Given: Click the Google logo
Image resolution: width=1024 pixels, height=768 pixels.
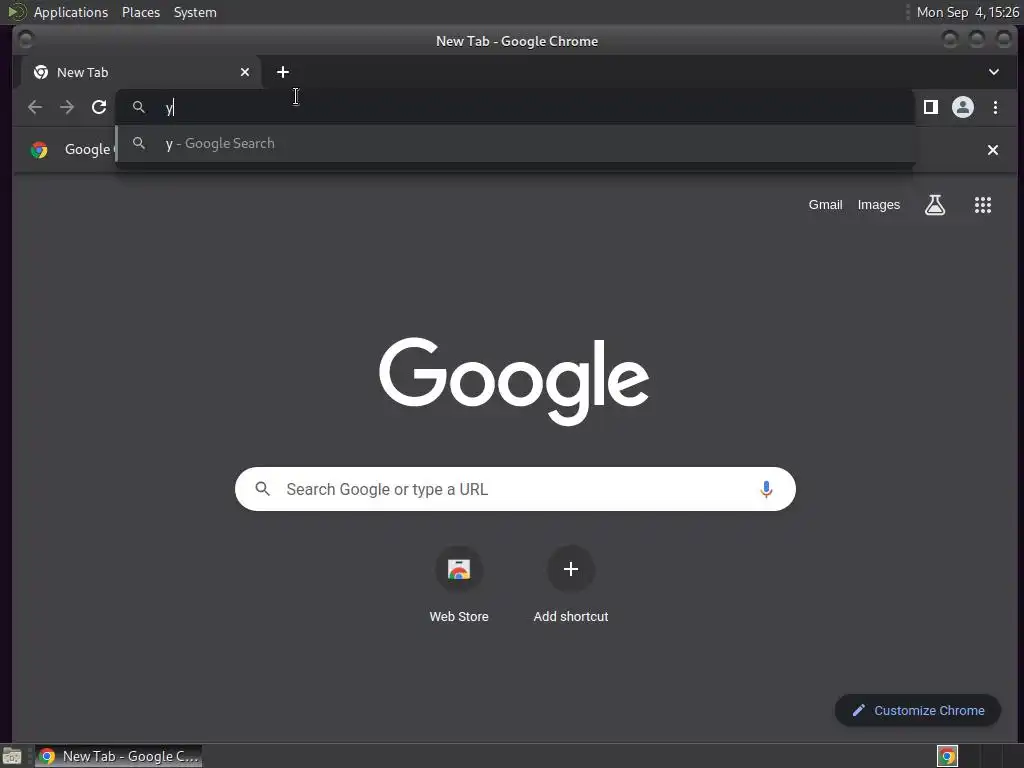Looking at the screenshot, I should (x=514, y=381).
